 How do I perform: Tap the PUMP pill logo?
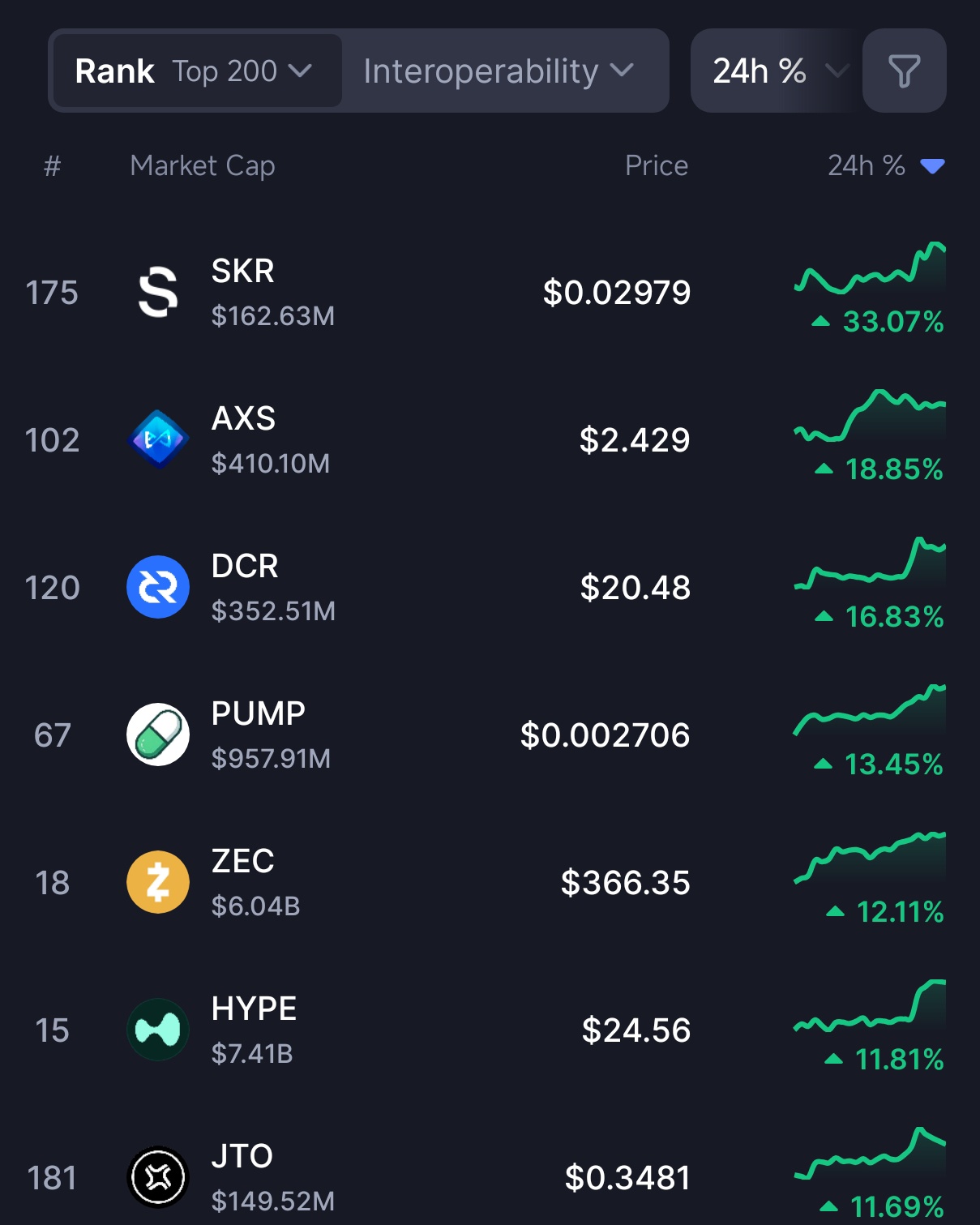(158, 735)
